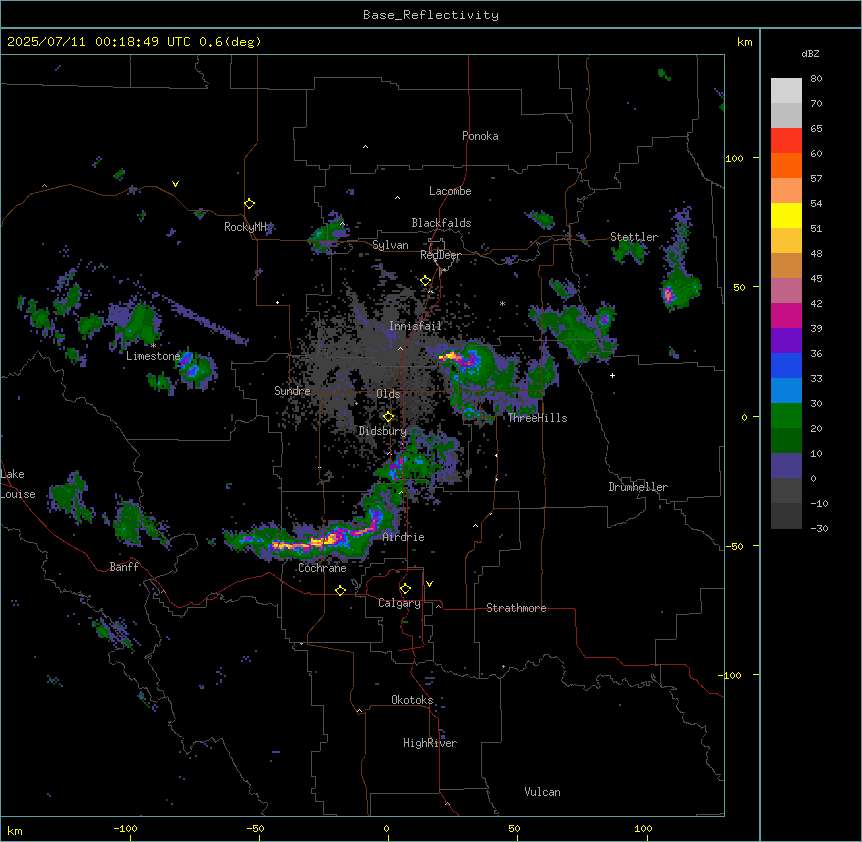The image size is (862, 842).
Task: Click the Lacombe city label
Action: [450, 191]
